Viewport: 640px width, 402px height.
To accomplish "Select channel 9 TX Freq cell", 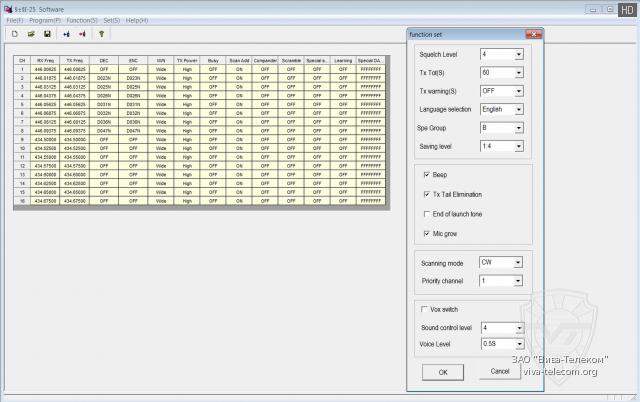I will click(75, 140).
